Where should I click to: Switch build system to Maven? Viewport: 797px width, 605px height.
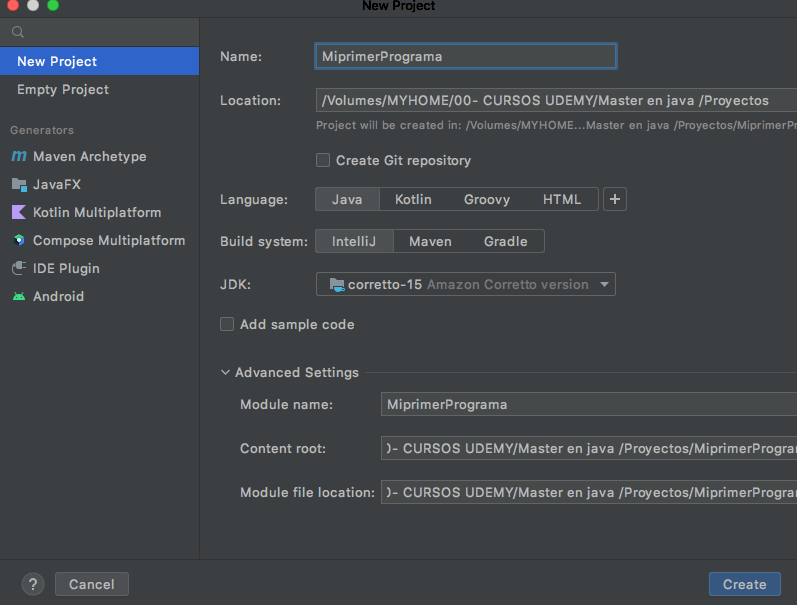point(430,241)
